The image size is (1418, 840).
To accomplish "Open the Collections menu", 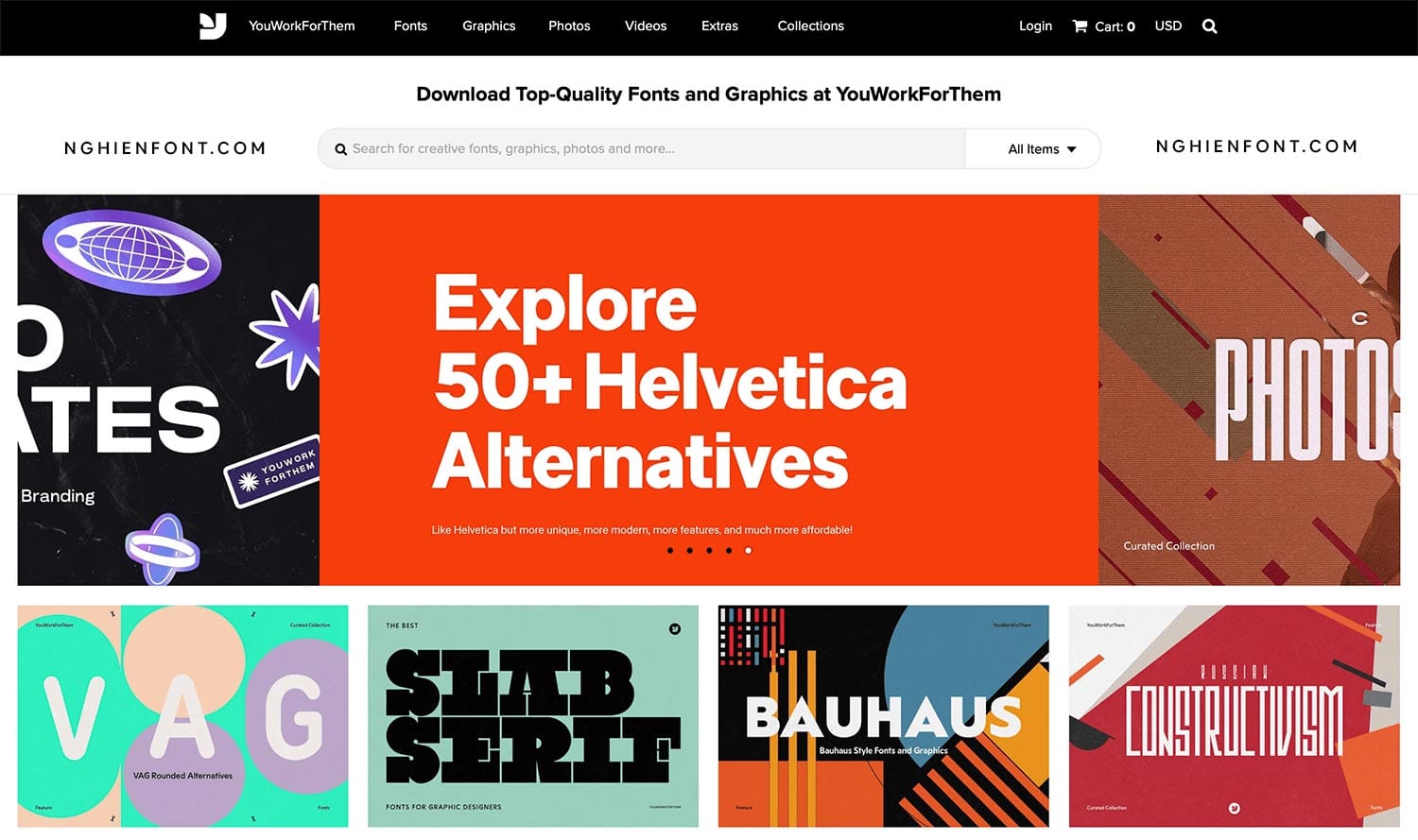I will click(x=810, y=26).
